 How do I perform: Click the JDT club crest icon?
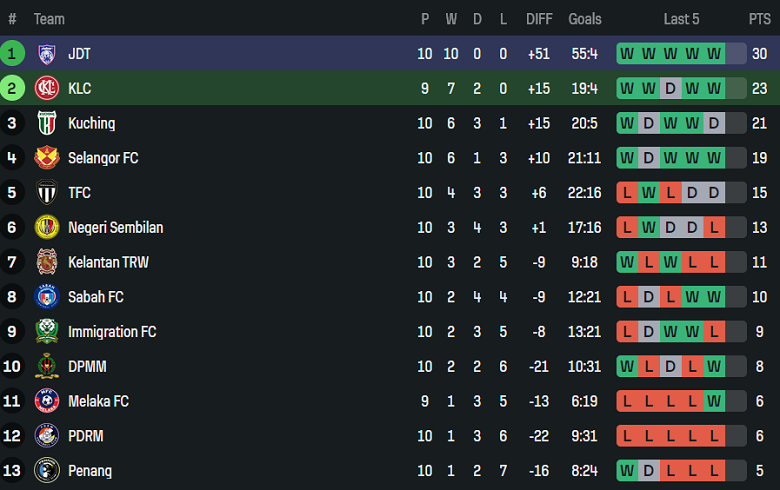point(47,54)
